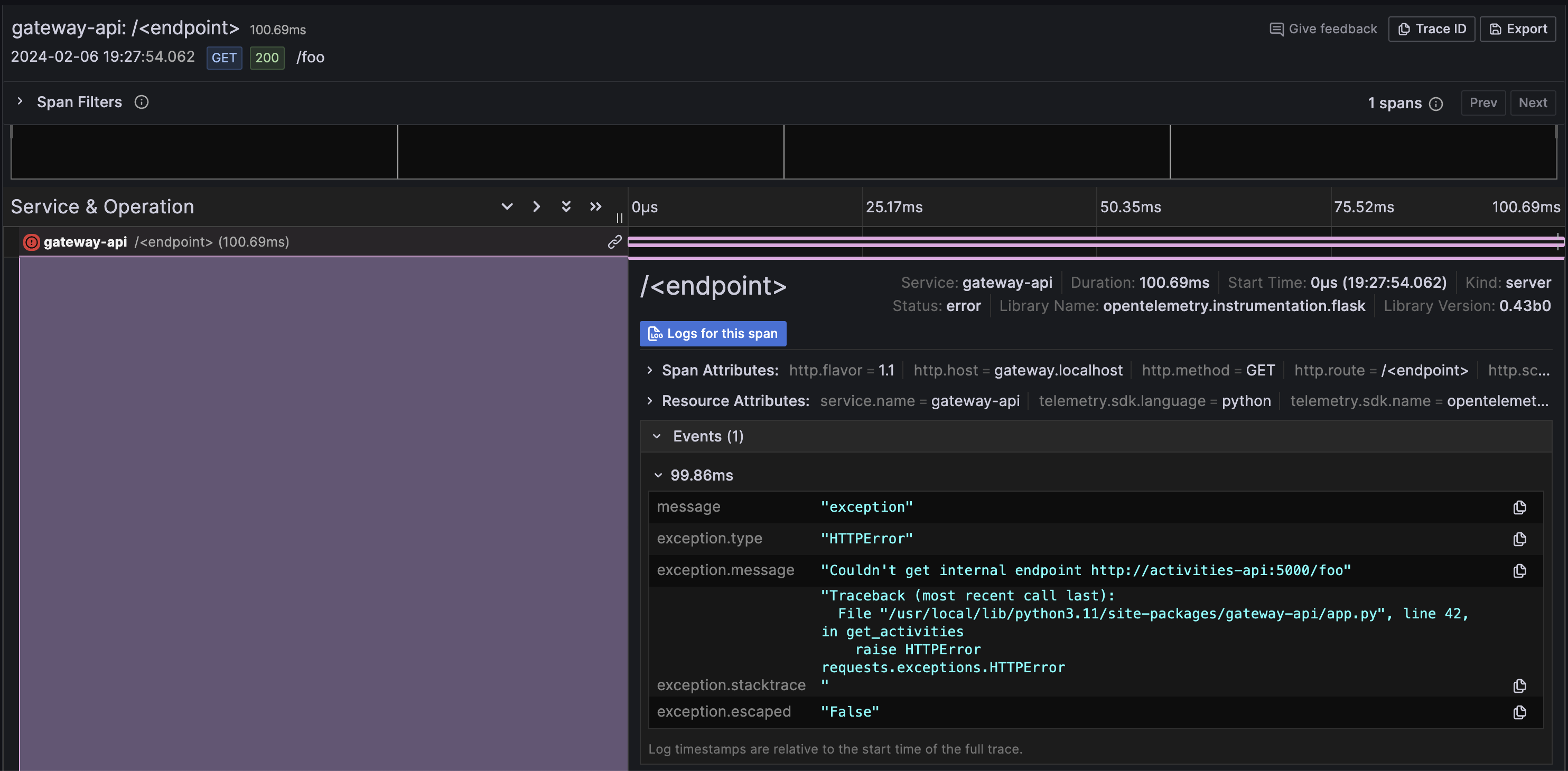
Task: Click the http.host = gateway.localhost attribute
Action: click(x=1018, y=370)
